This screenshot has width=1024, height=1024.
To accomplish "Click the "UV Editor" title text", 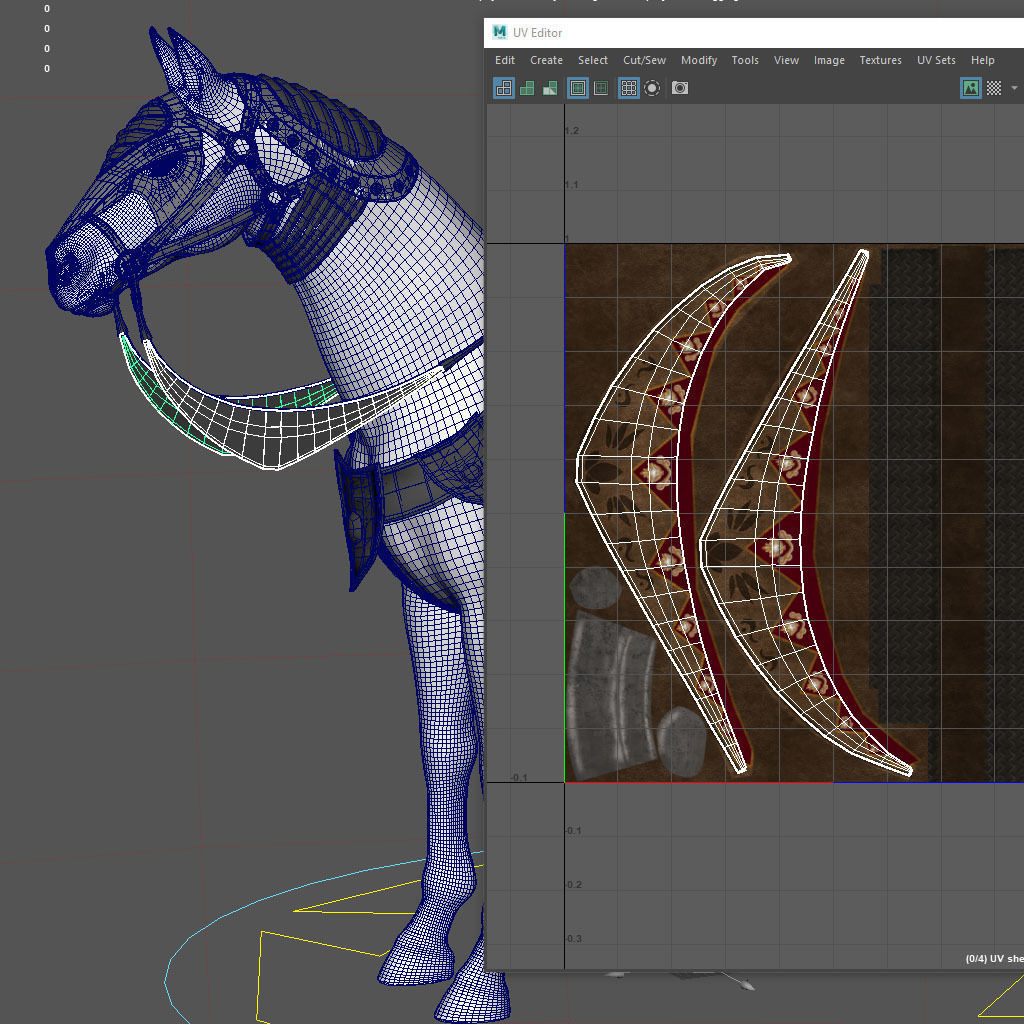I will click(537, 33).
